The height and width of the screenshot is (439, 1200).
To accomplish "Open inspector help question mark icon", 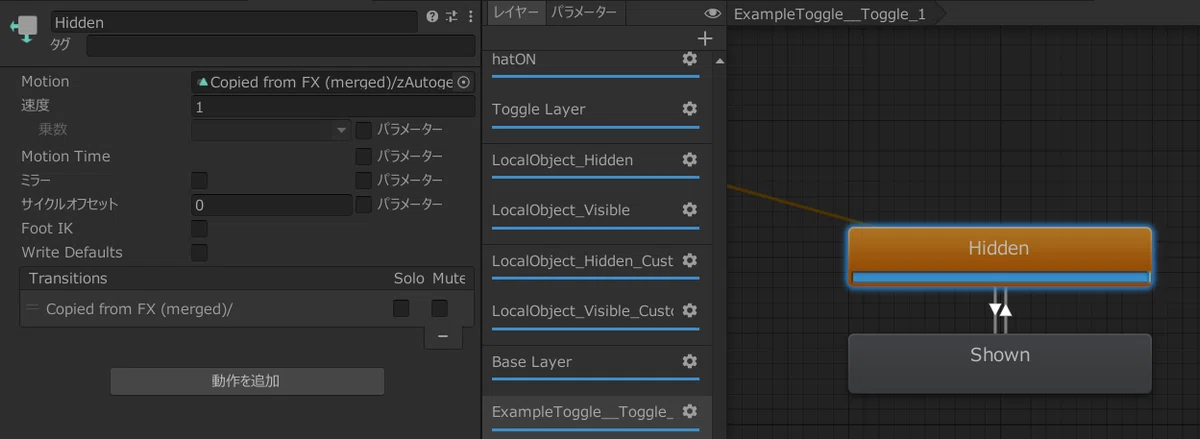I will [432, 17].
